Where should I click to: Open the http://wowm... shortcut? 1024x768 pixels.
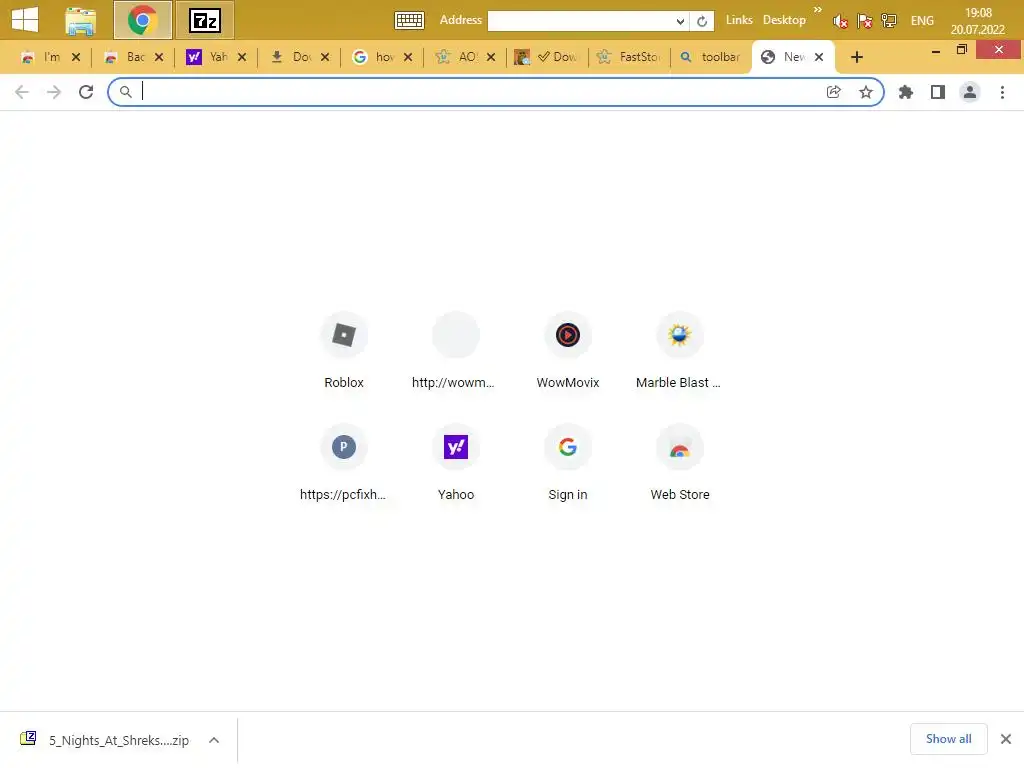(x=456, y=352)
